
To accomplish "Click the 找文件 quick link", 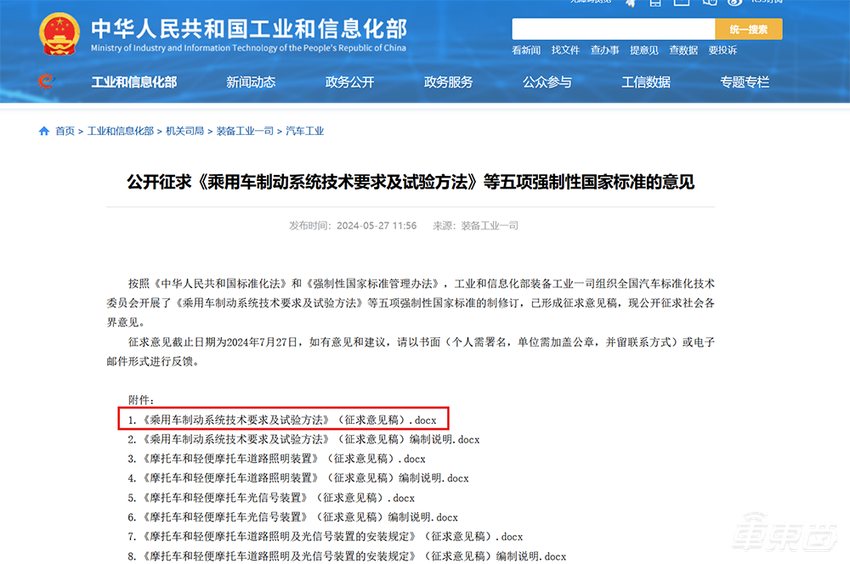I will [x=565, y=50].
